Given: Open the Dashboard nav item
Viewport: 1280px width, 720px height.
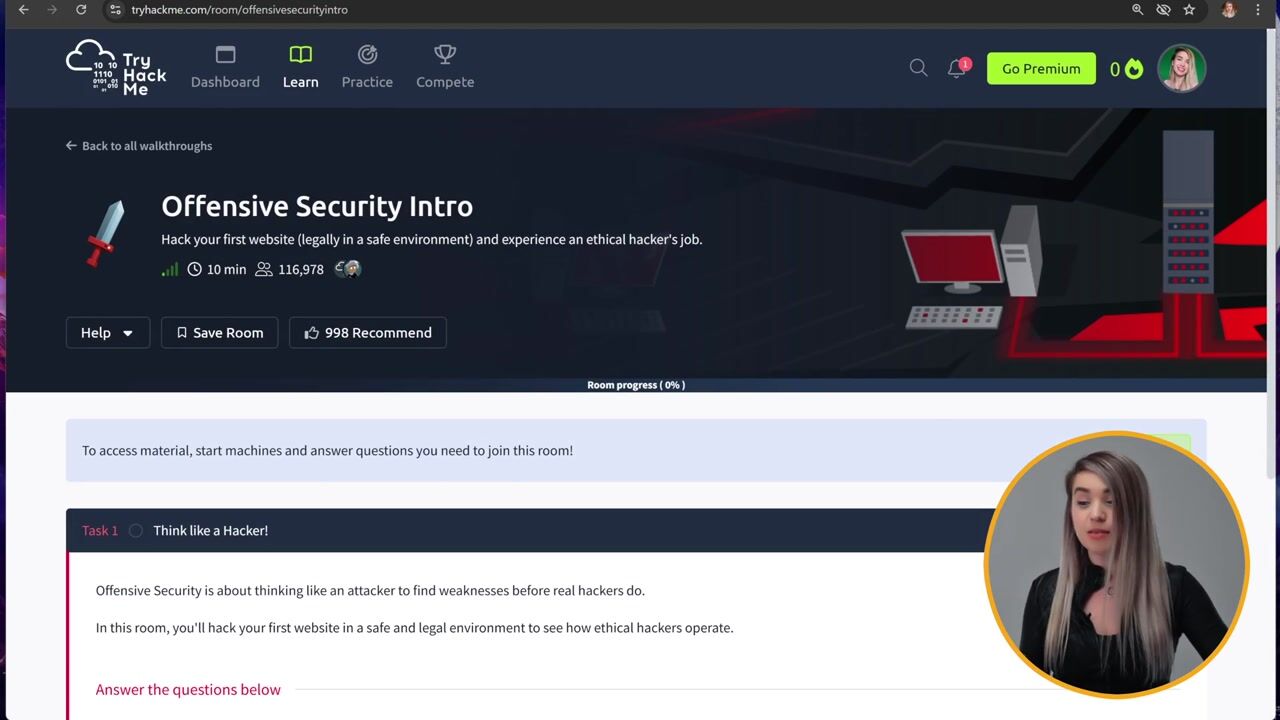Looking at the screenshot, I should [225, 68].
